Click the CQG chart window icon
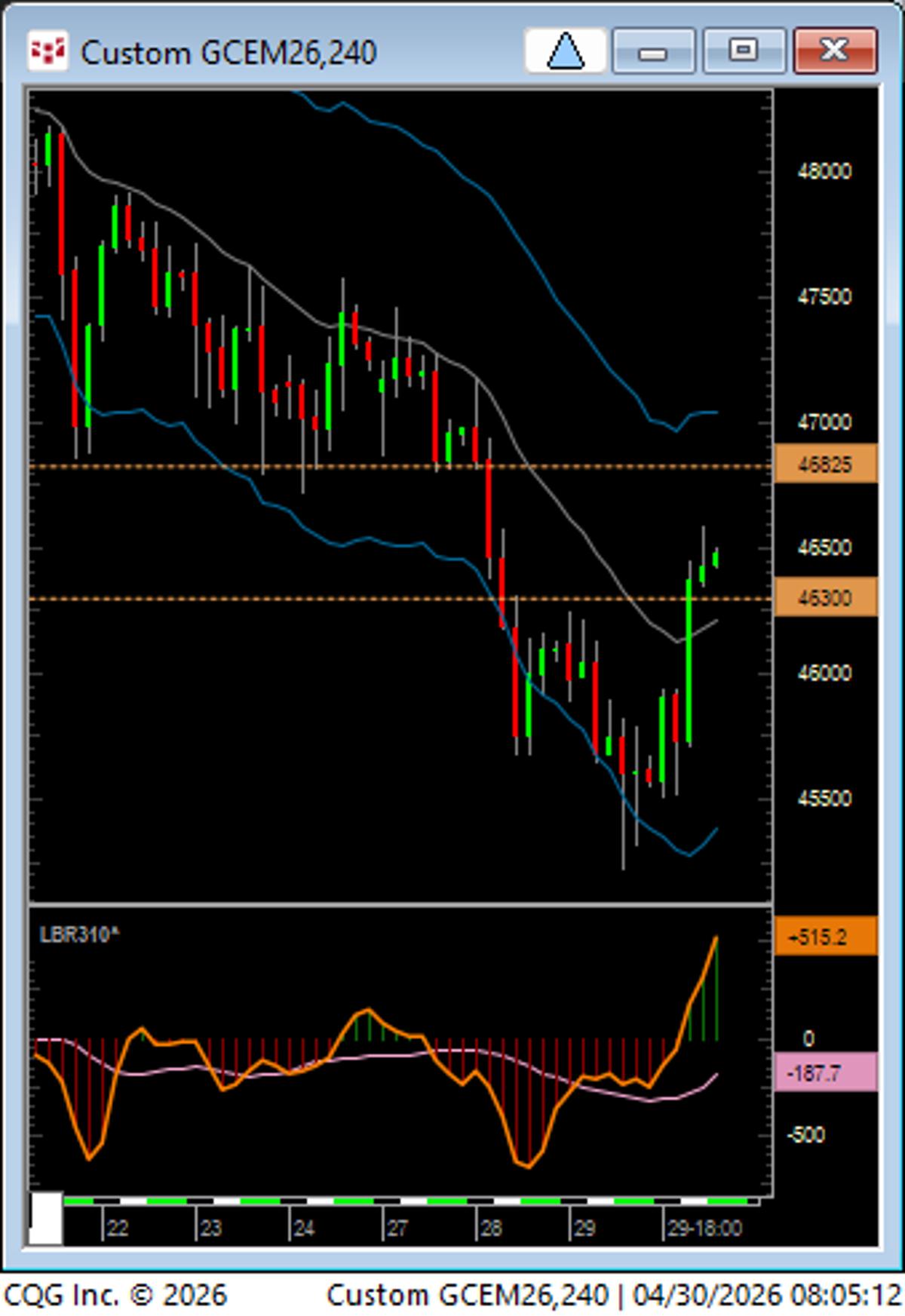 (48, 51)
